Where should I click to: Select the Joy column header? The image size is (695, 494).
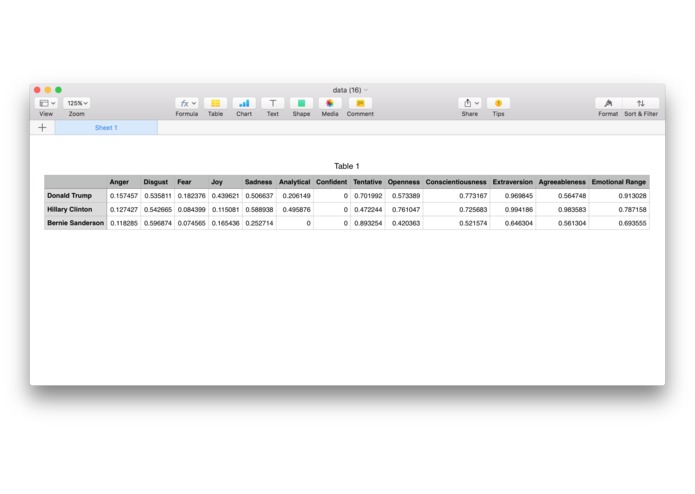[225, 182]
